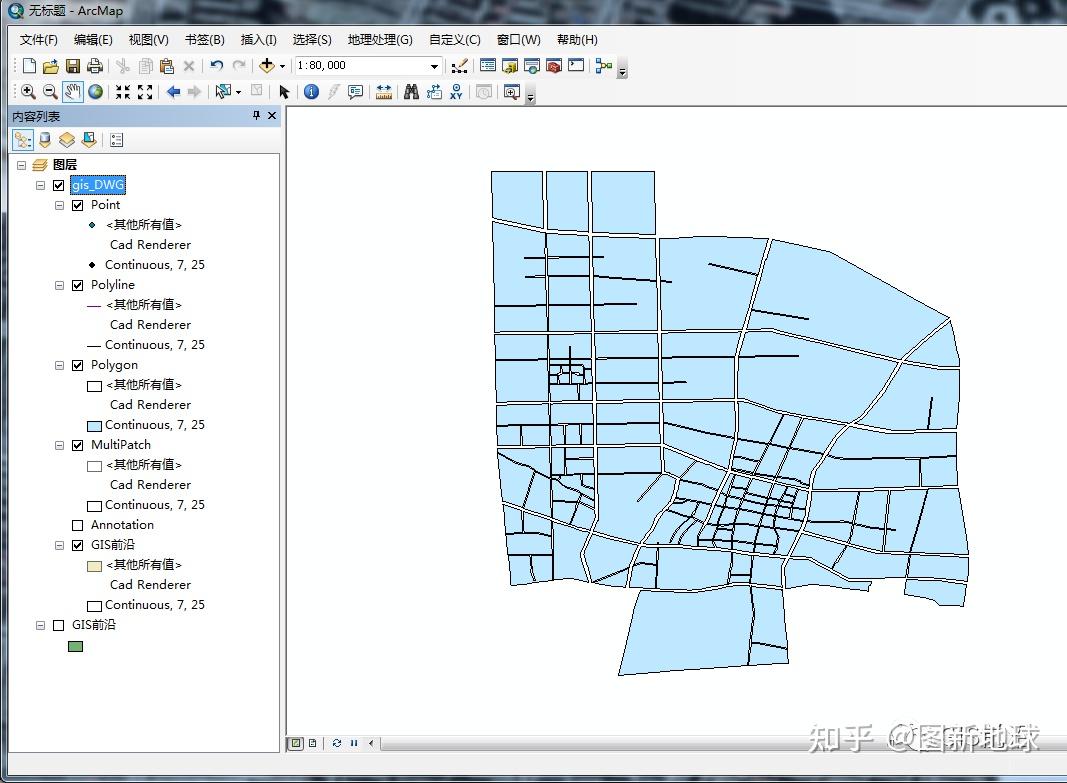Collapse the gis_DWG group layer
The height and width of the screenshot is (783, 1067).
coord(41,184)
